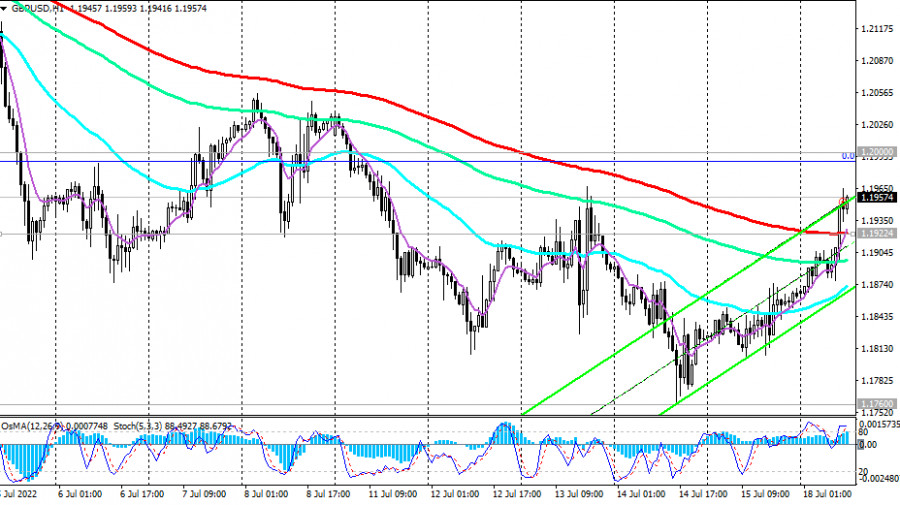Click the 0.0015735 indicator scale value
Viewport: 900px width, 505px height.
point(880,425)
